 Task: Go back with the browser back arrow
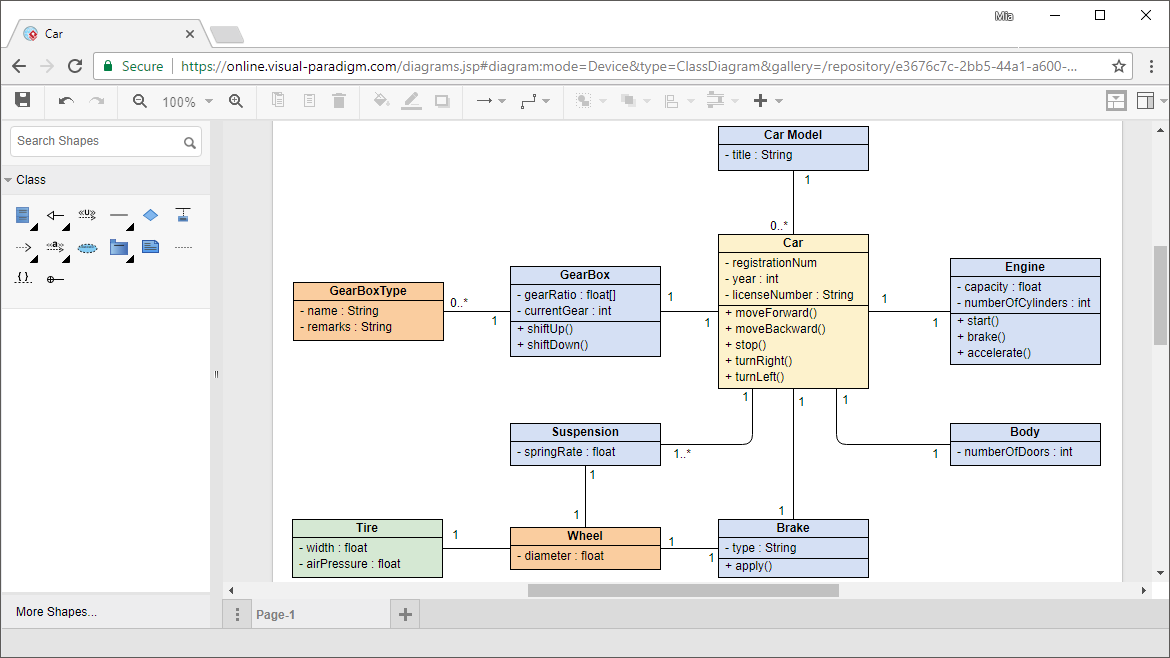pyautogui.click(x=19, y=66)
